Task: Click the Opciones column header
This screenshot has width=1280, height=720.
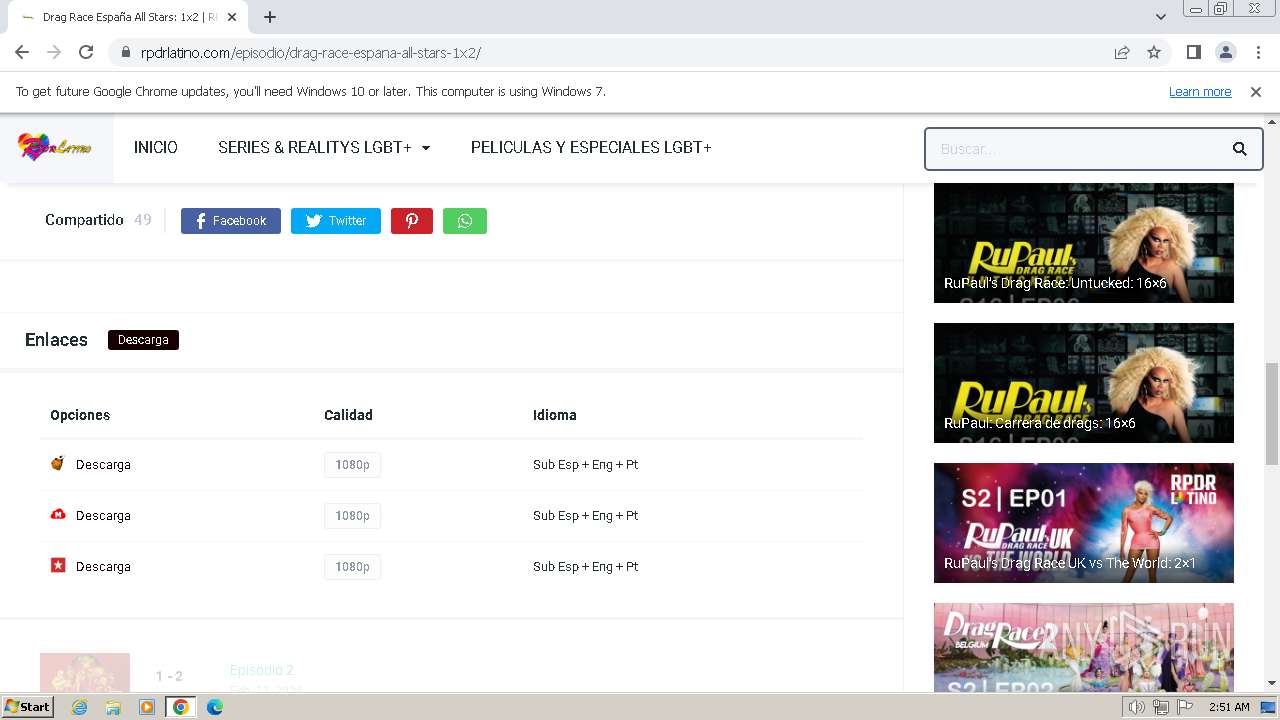Action: click(80, 415)
